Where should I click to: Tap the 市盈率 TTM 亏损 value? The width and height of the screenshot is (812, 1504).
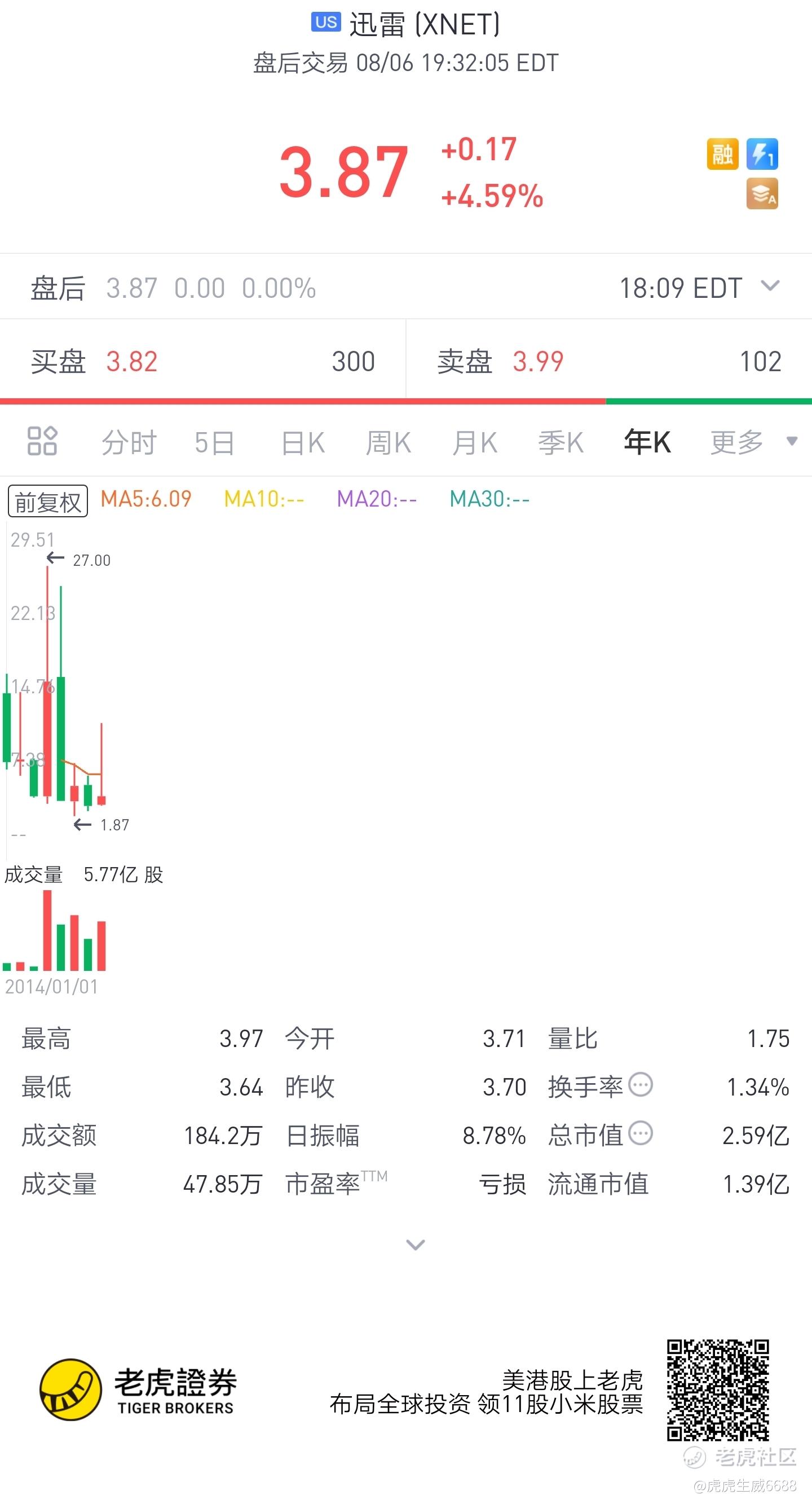coord(502,1184)
